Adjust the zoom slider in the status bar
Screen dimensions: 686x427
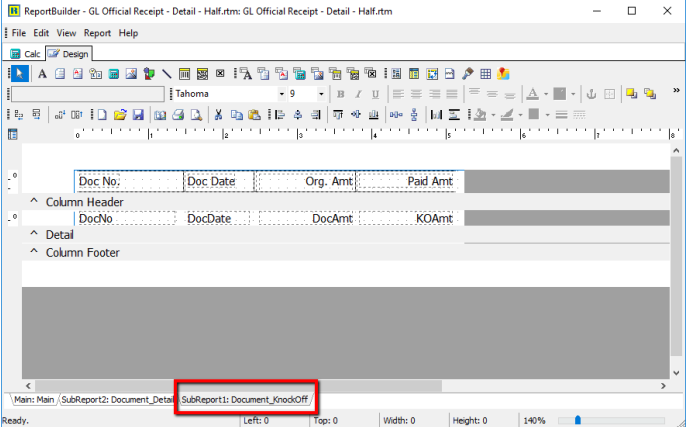pos(577,420)
